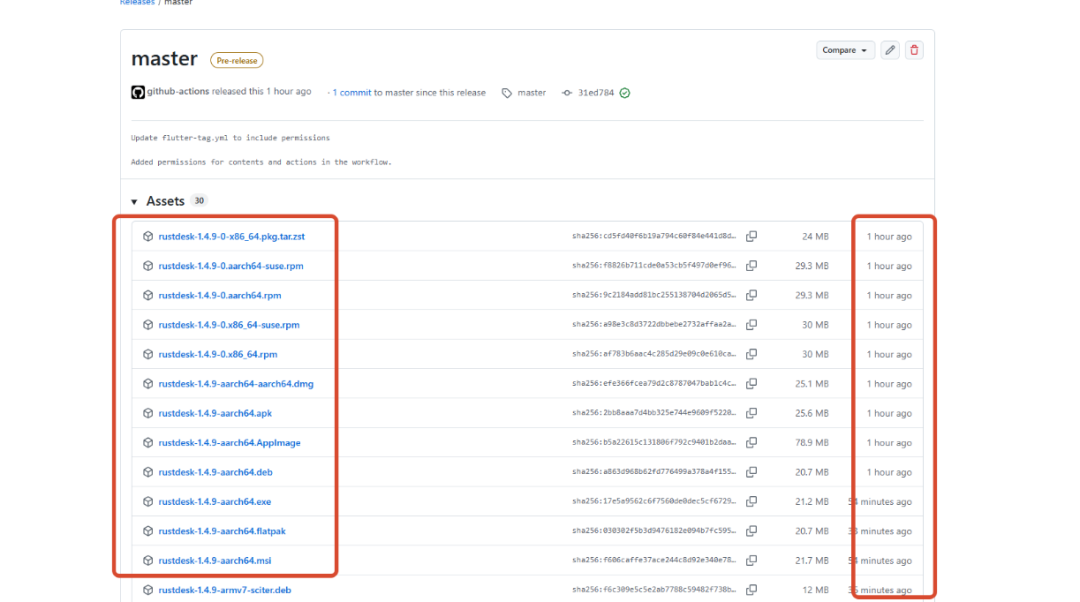The height and width of the screenshot is (602, 1080).
Task: Click the tag icon beside master
Action: click(507, 93)
